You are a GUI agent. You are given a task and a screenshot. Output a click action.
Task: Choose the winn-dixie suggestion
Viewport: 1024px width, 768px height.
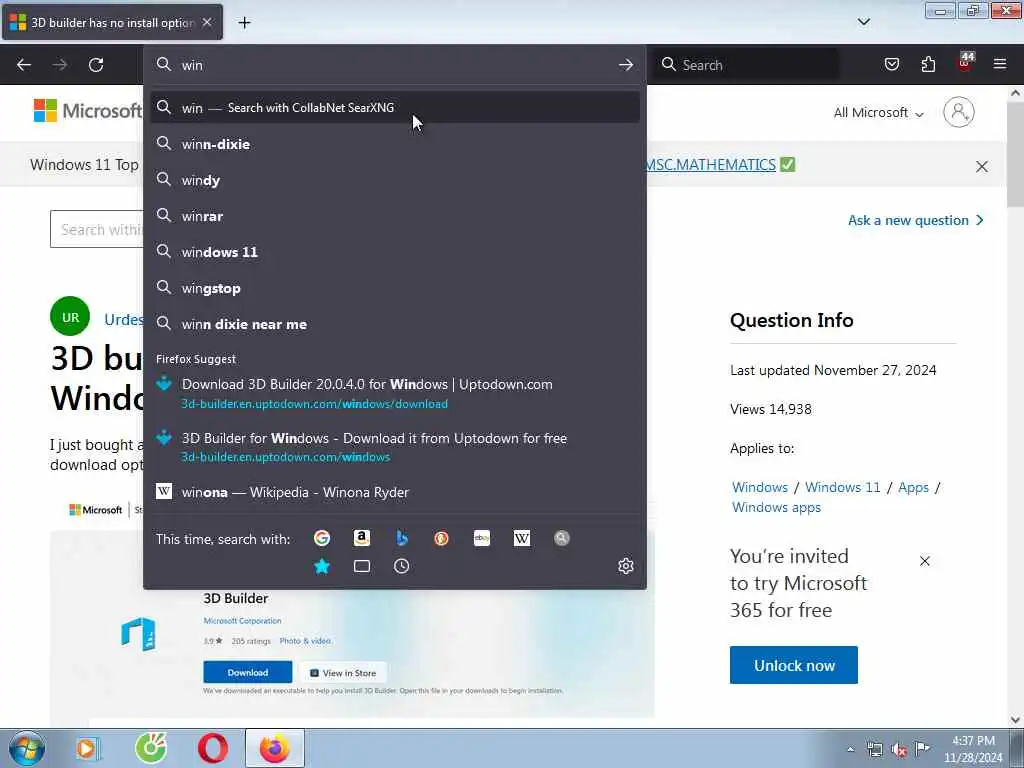pyautogui.click(x=394, y=144)
